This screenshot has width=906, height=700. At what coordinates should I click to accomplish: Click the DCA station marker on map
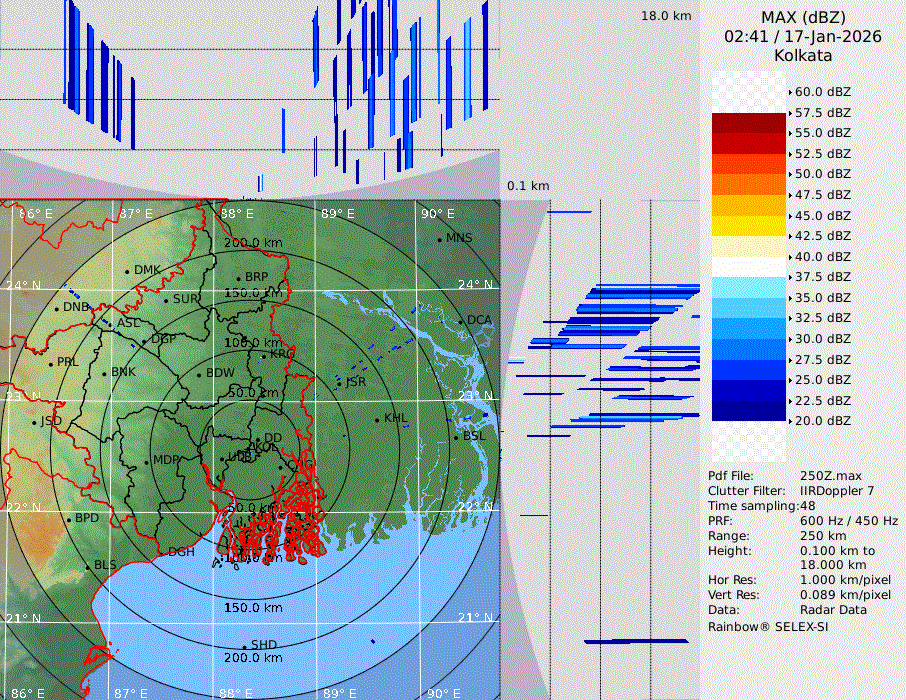[462, 321]
